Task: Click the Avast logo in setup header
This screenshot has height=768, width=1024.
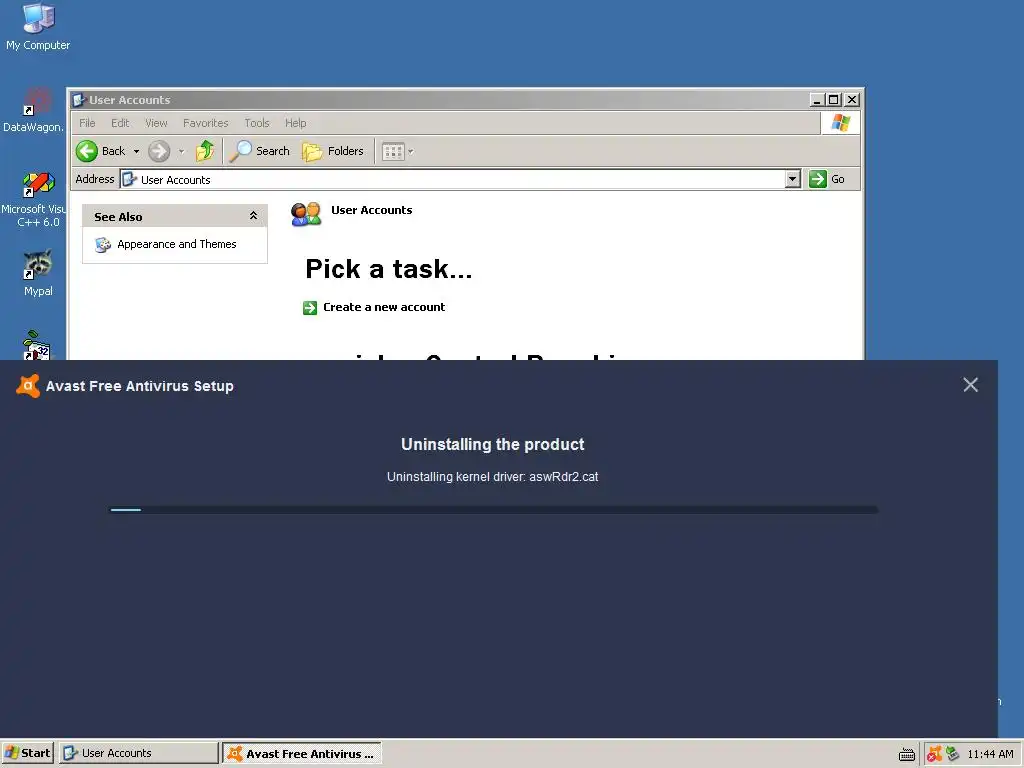Action: [x=27, y=386]
